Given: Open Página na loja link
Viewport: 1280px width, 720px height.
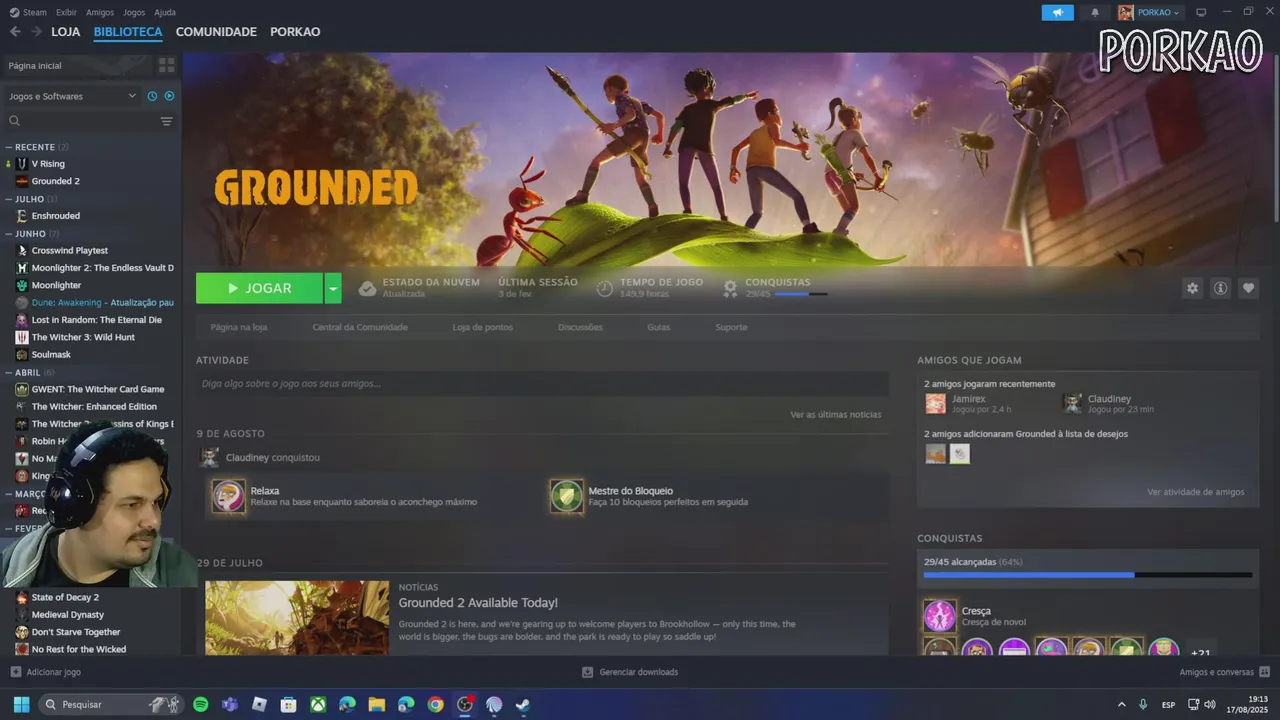Looking at the screenshot, I should 239,327.
